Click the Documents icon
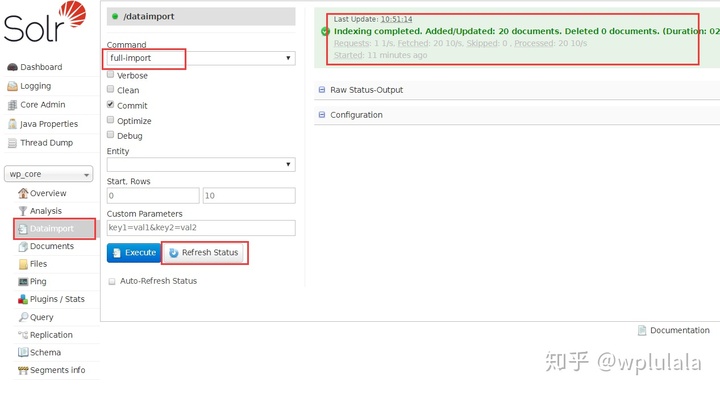Image resolution: width=720 pixels, height=394 pixels. (23, 247)
